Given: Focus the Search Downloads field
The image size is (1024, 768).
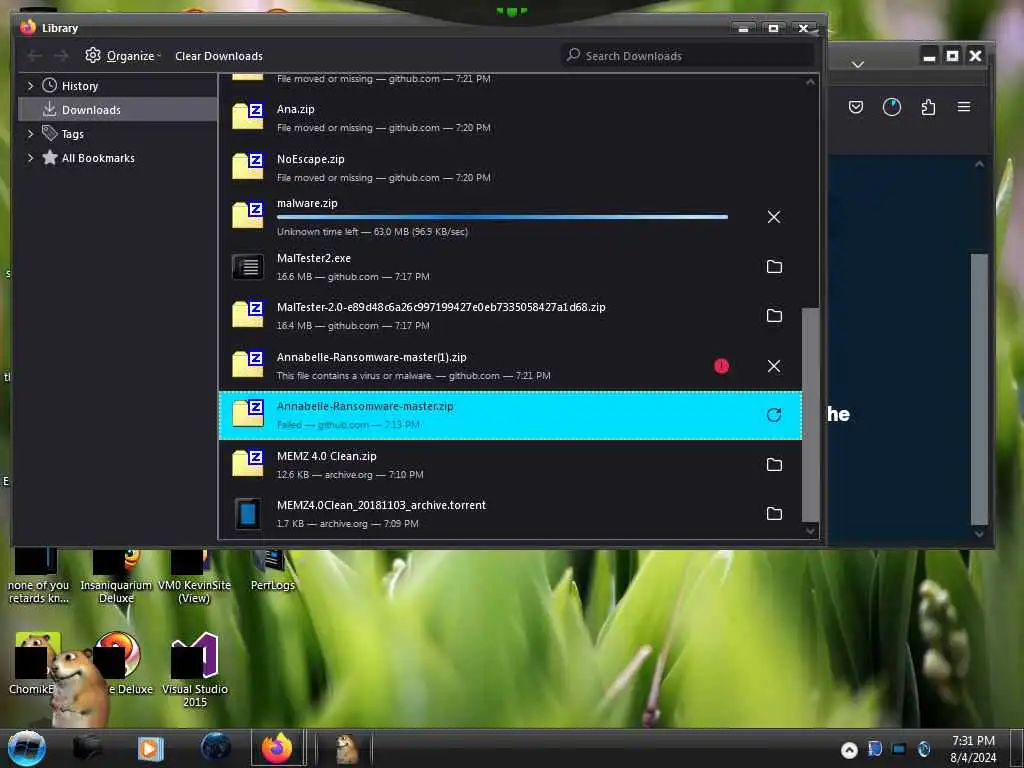Looking at the screenshot, I should [688, 56].
